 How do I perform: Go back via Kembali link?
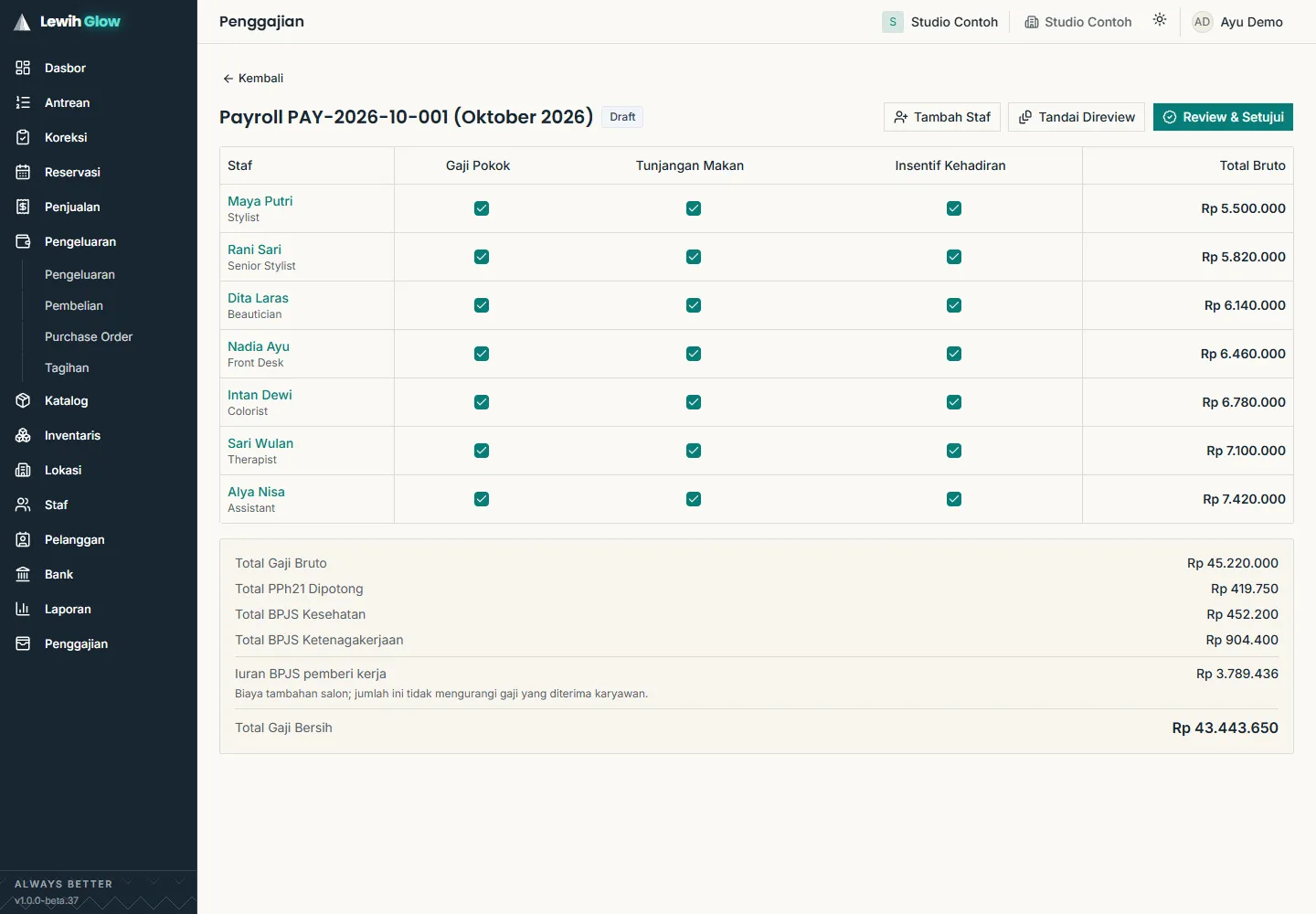(x=253, y=79)
